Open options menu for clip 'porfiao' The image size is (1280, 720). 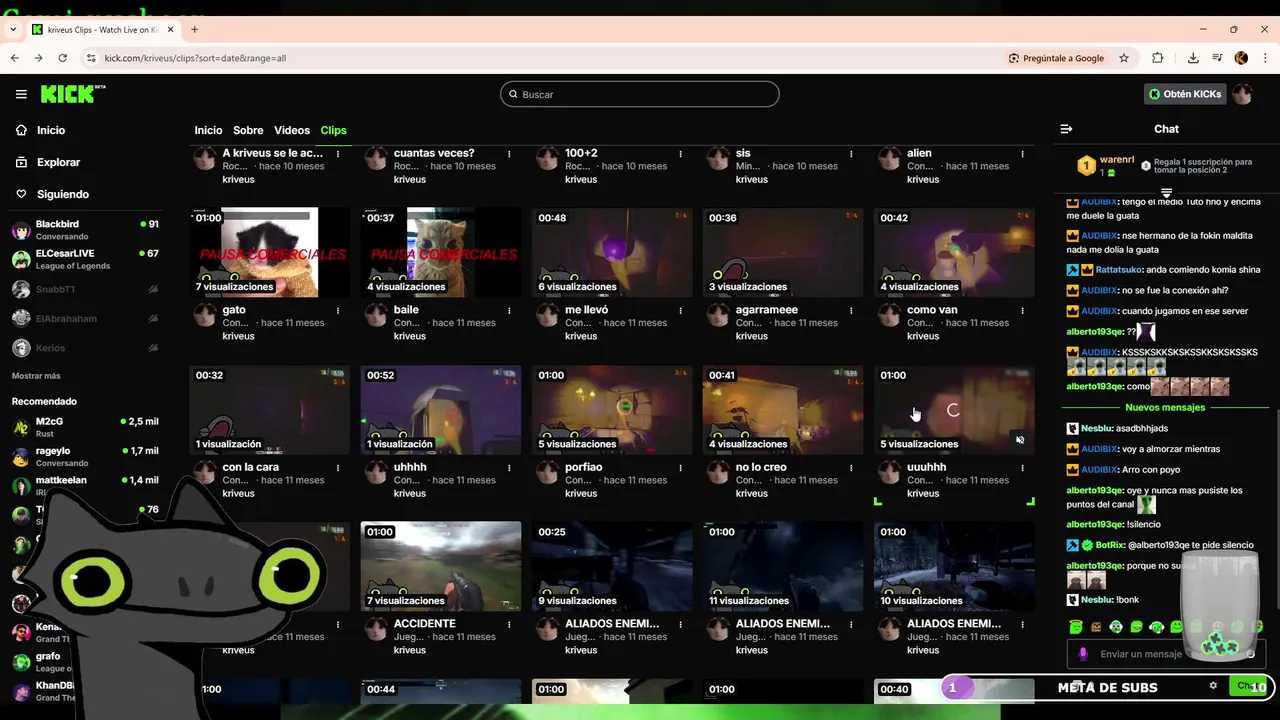click(680, 468)
